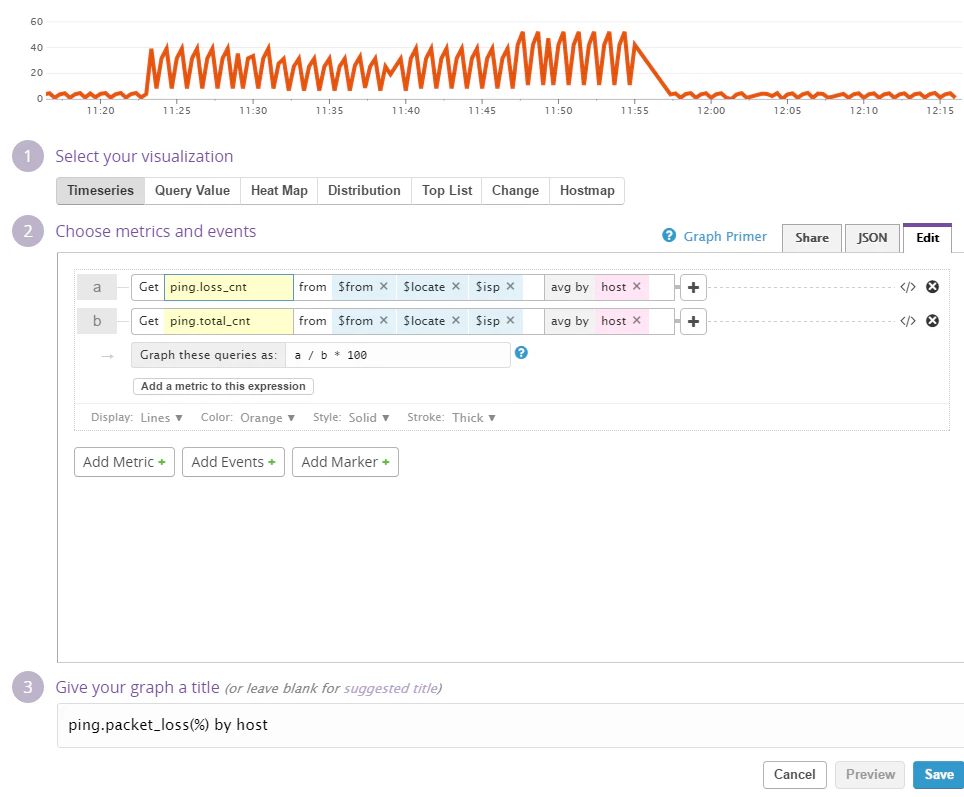Select Top List visualization

447,191
